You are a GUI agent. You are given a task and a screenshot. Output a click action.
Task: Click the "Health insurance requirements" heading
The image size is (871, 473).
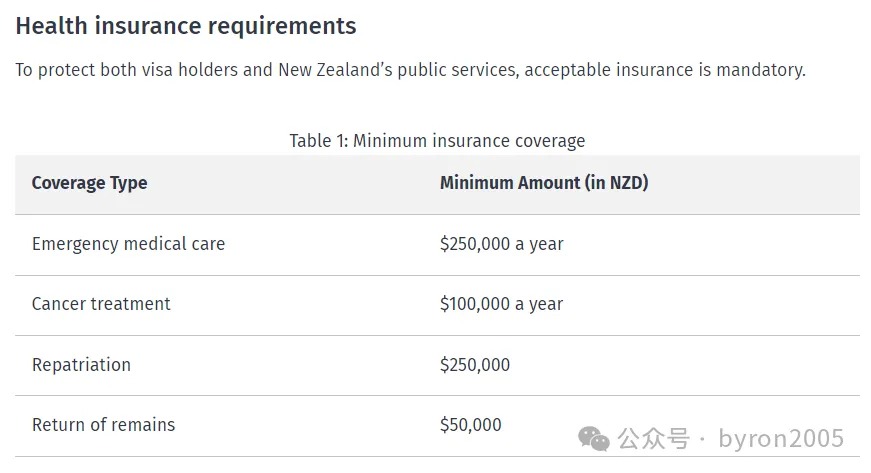click(186, 26)
